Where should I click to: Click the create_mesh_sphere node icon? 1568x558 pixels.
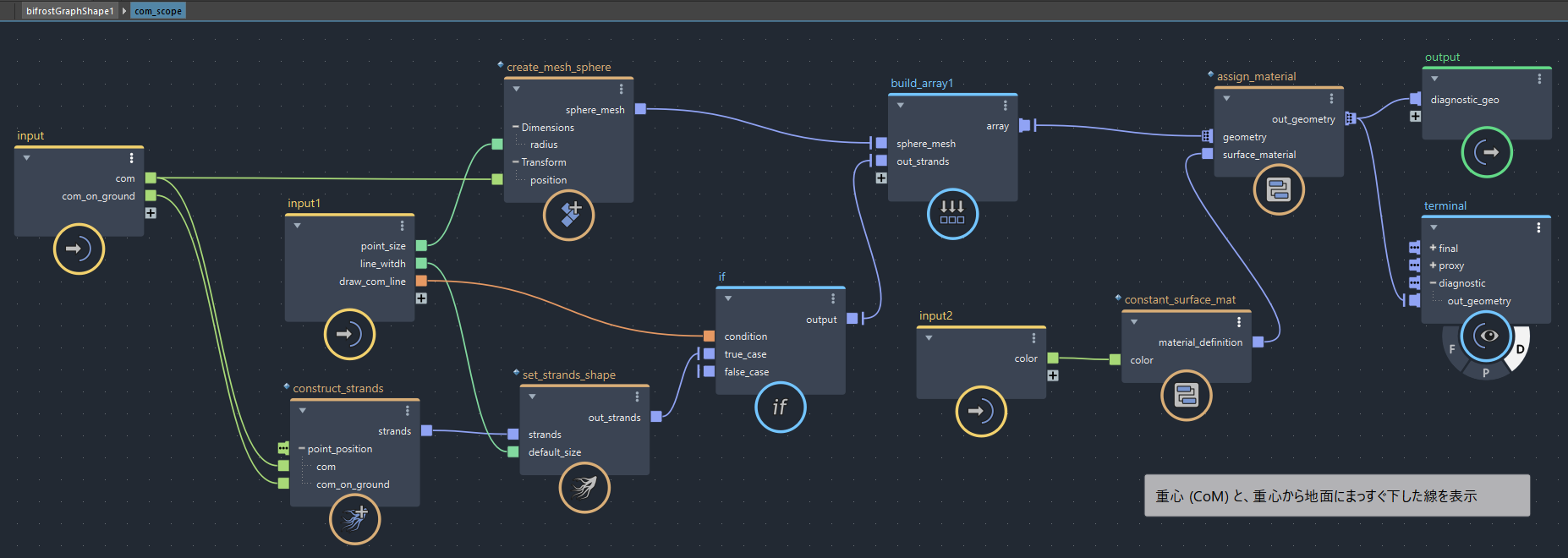click(568, 215)
